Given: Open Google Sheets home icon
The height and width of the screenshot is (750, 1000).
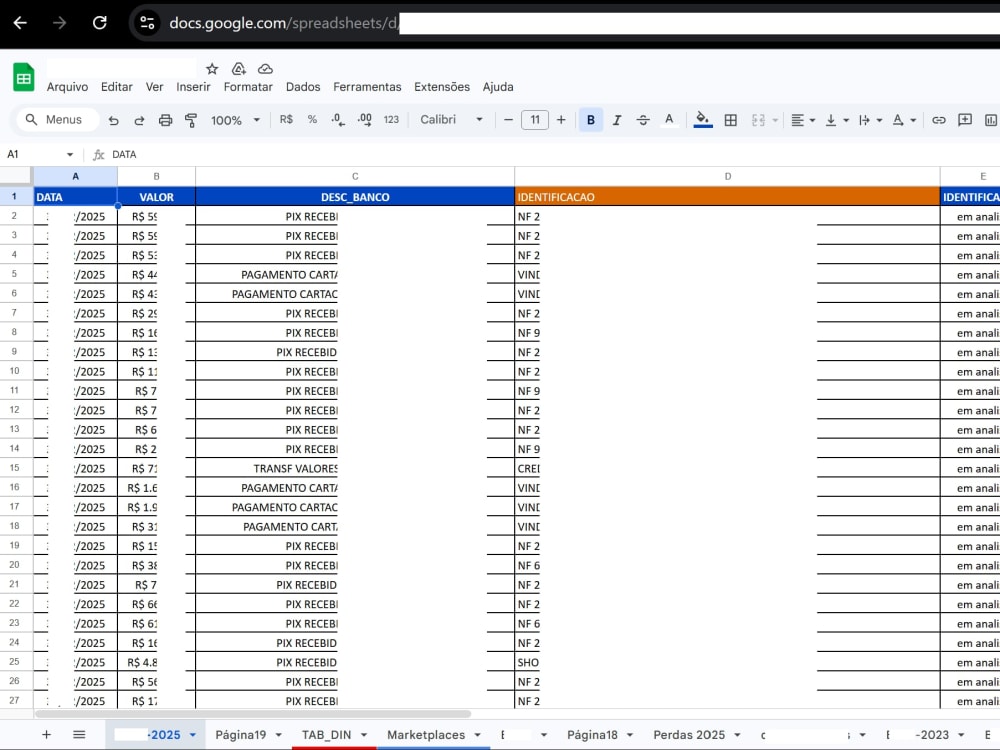Looking at the screenshot, I should tap(24, 77).
